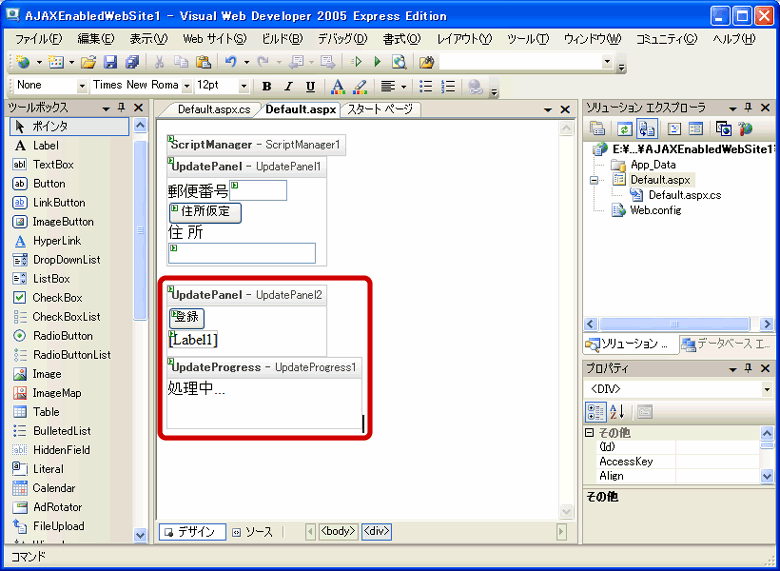Image resolution: width=780 pixels, height=571 pixels.
Task: Click the body tag navigator button
Action: (338, 531)
